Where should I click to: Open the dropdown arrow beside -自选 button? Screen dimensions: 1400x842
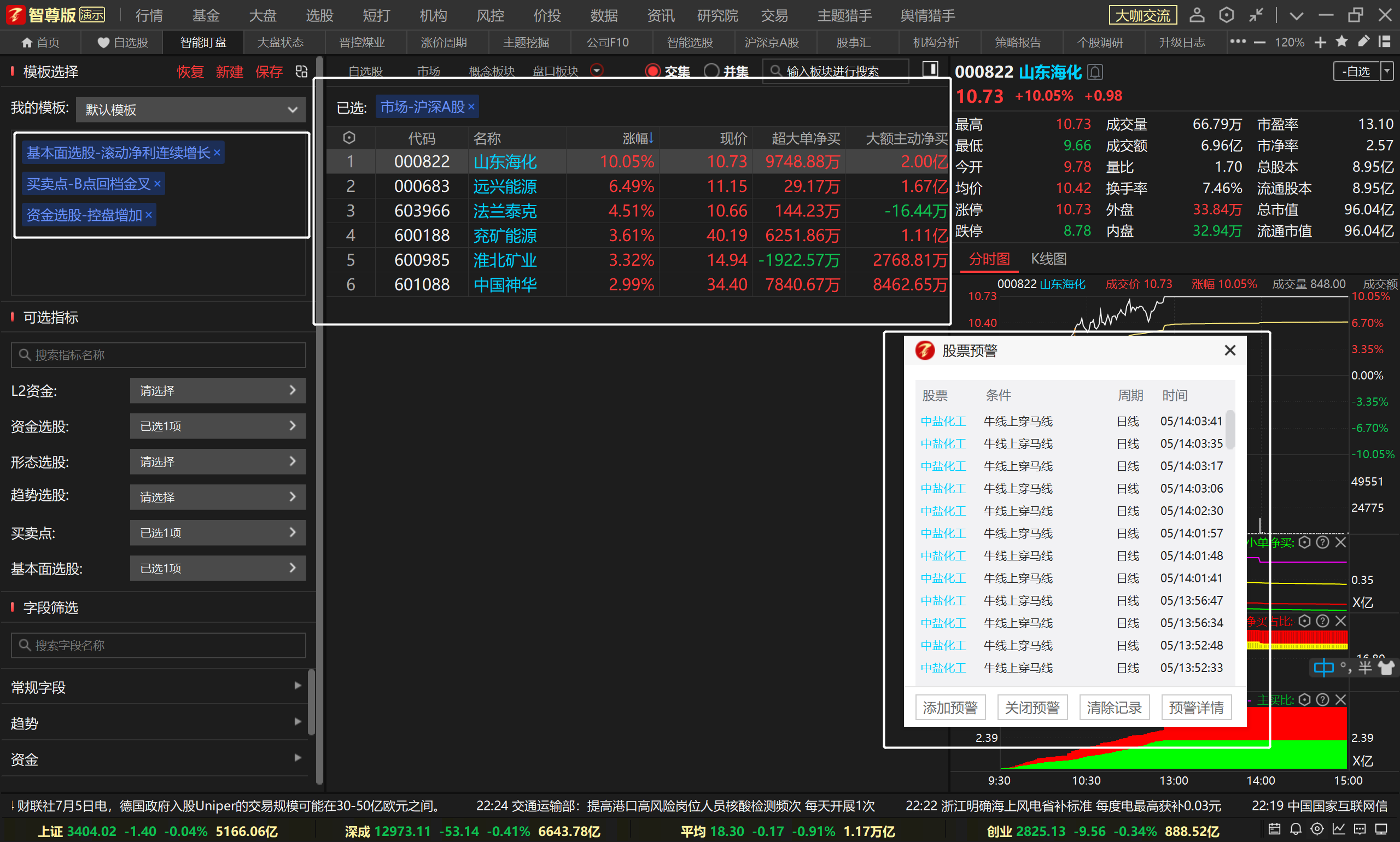coord(1386,72)
